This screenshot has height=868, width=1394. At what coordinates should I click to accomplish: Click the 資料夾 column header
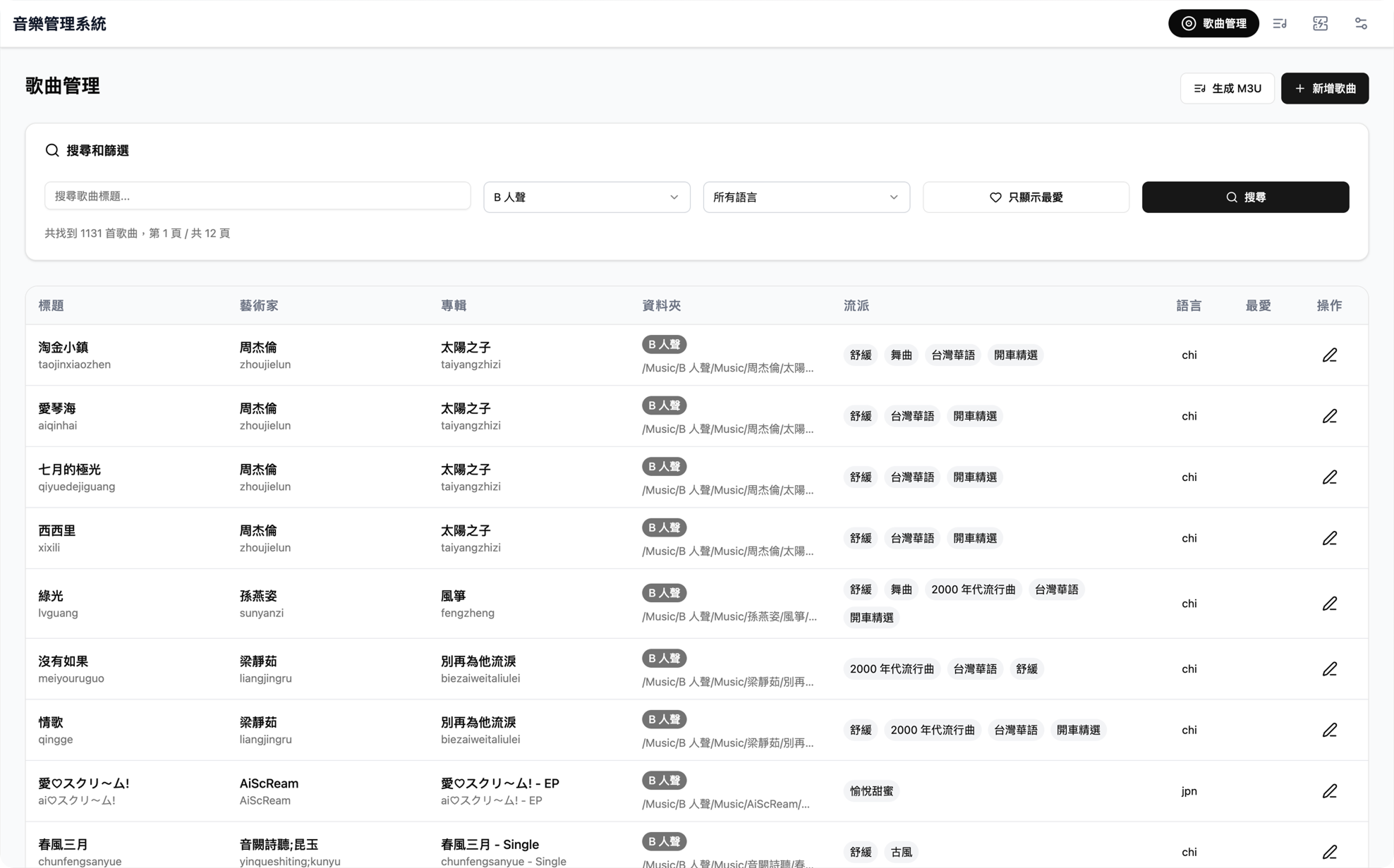(661, 305)
